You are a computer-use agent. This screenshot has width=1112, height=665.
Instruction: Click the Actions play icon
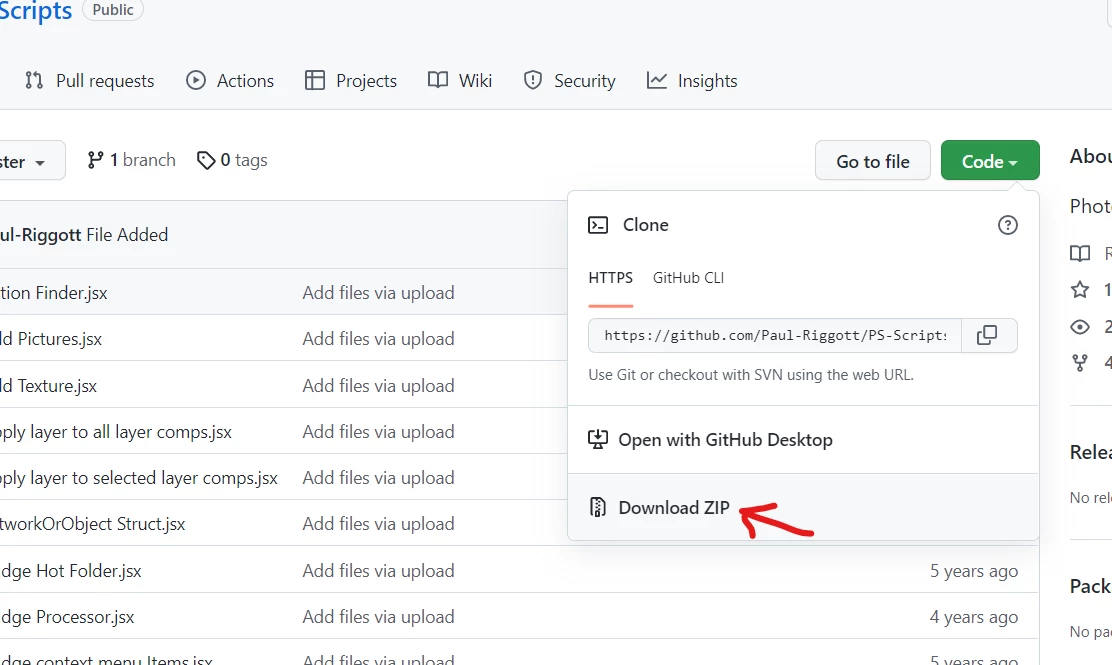tap(196, 80)
